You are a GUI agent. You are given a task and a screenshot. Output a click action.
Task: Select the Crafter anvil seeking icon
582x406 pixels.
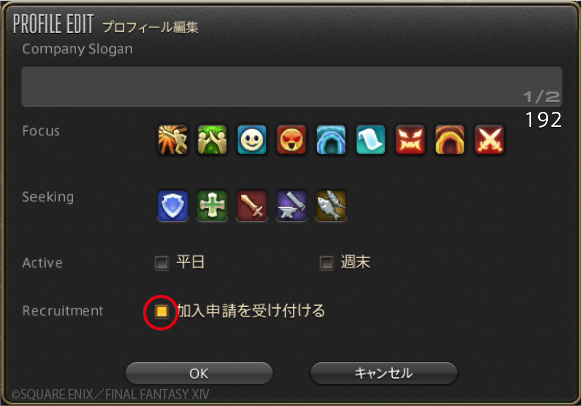pos(291,206)
